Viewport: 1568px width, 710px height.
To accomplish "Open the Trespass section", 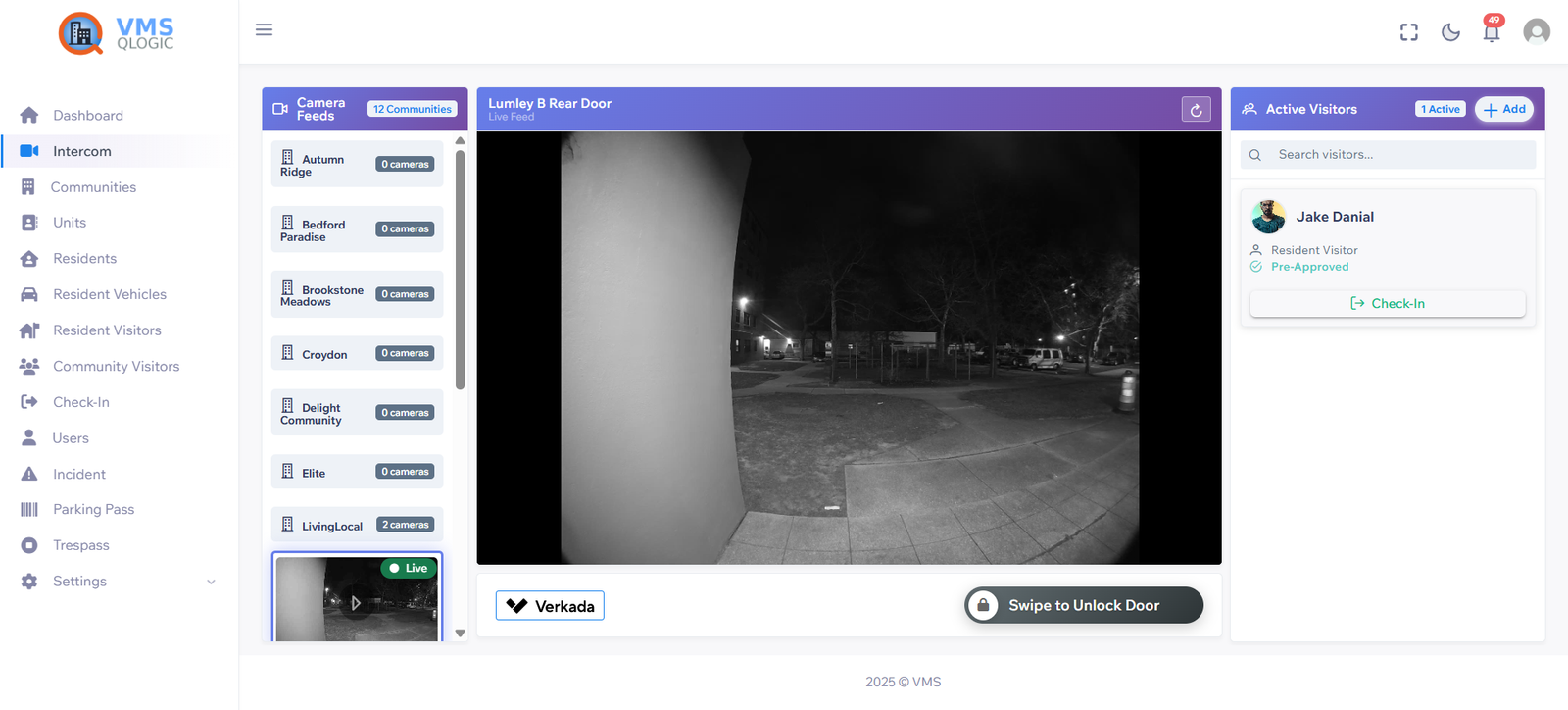I will [80, 545].
